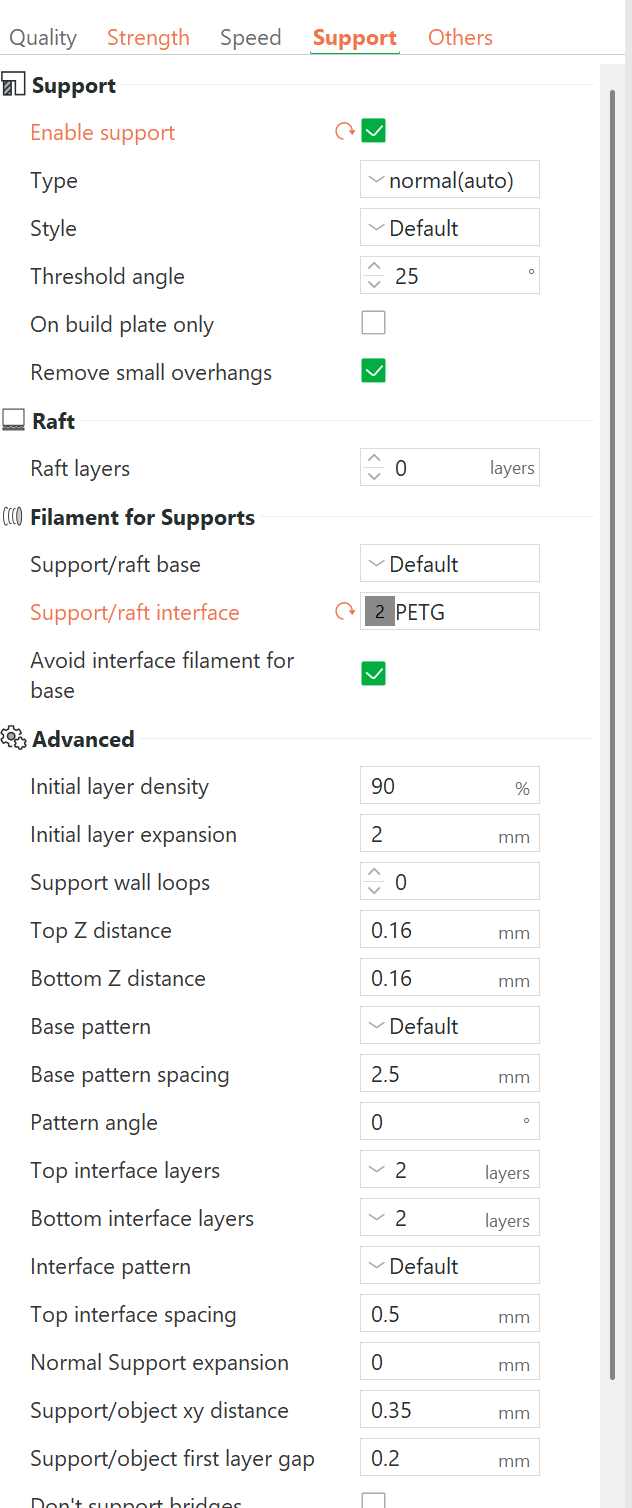The image size is (632, 1508).
Task: Click the Support section heading
Action: pos(74,86)
